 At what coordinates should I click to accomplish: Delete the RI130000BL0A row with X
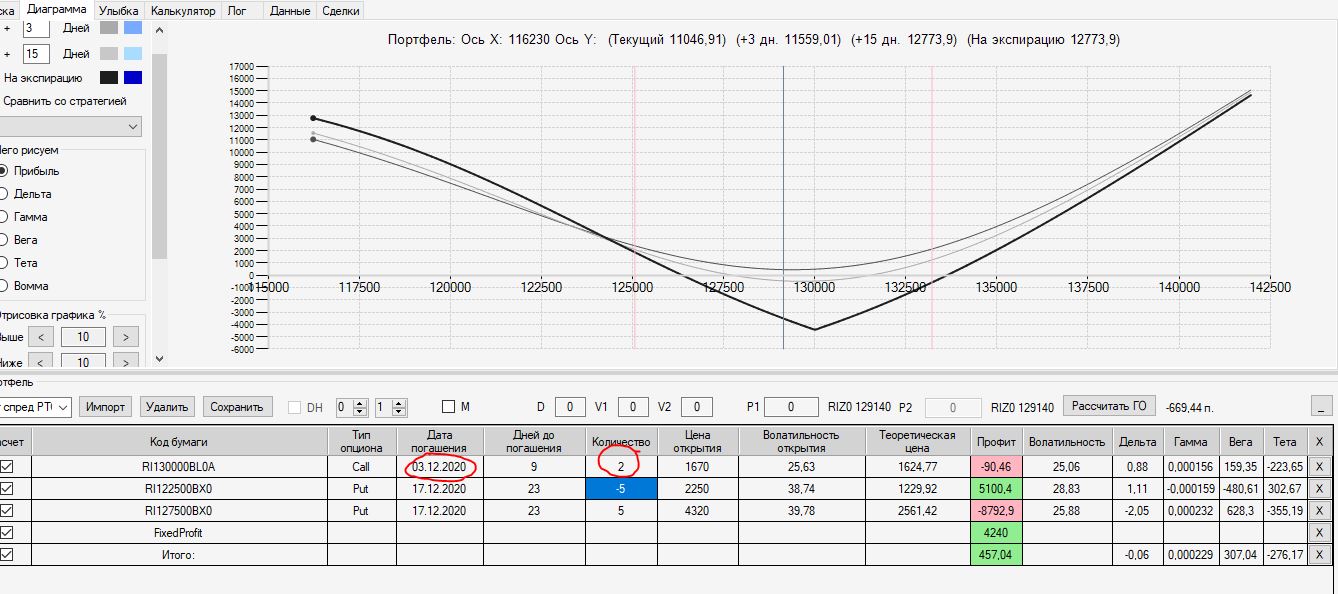[1318, 467]
